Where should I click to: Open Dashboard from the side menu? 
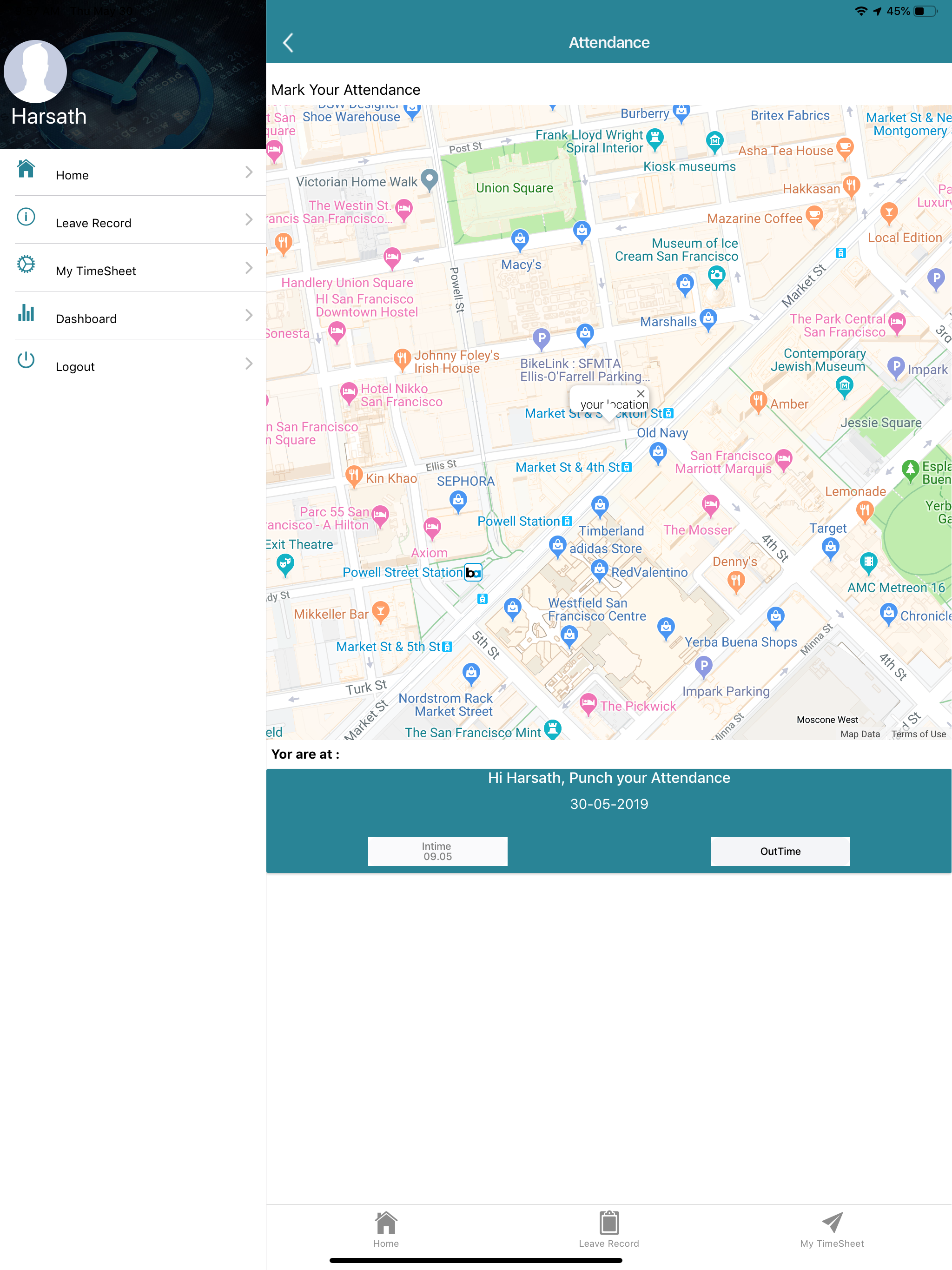(133, 316)
